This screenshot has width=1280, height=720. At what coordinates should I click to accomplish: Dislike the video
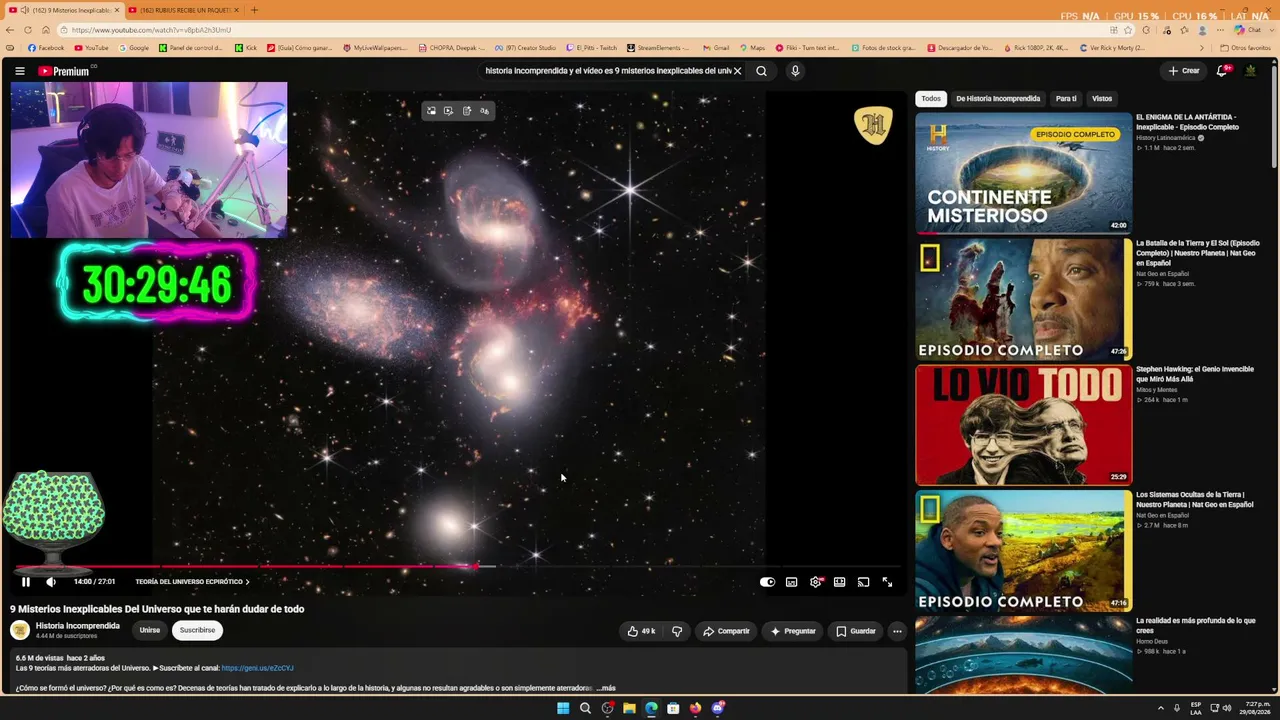677,631
